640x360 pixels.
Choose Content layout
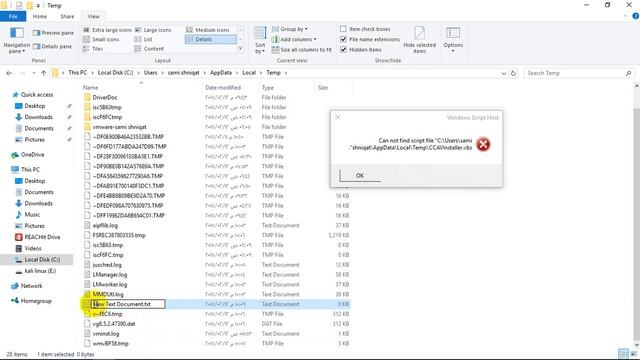click(149, 49)
